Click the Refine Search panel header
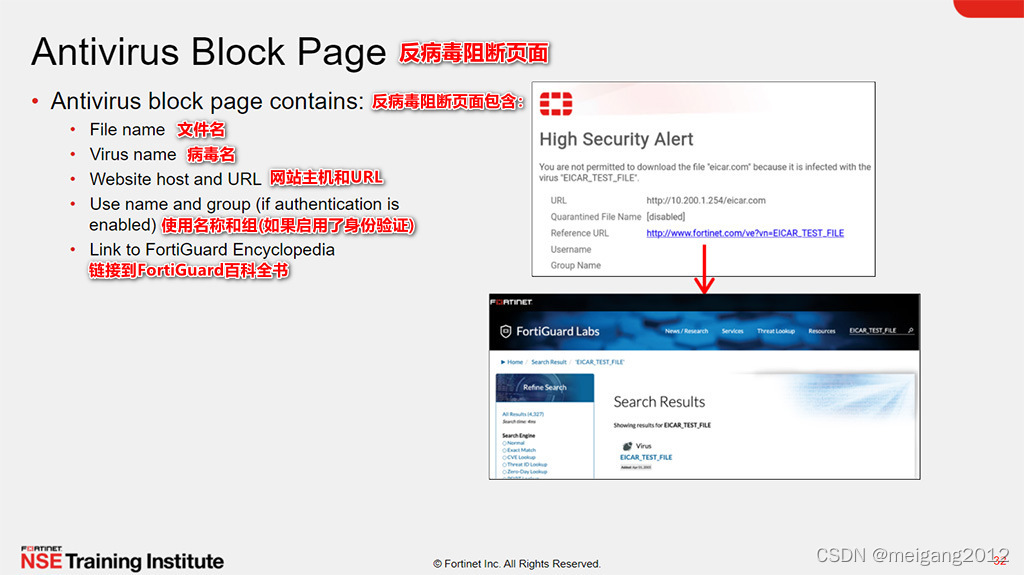 [x=545, y=387]
